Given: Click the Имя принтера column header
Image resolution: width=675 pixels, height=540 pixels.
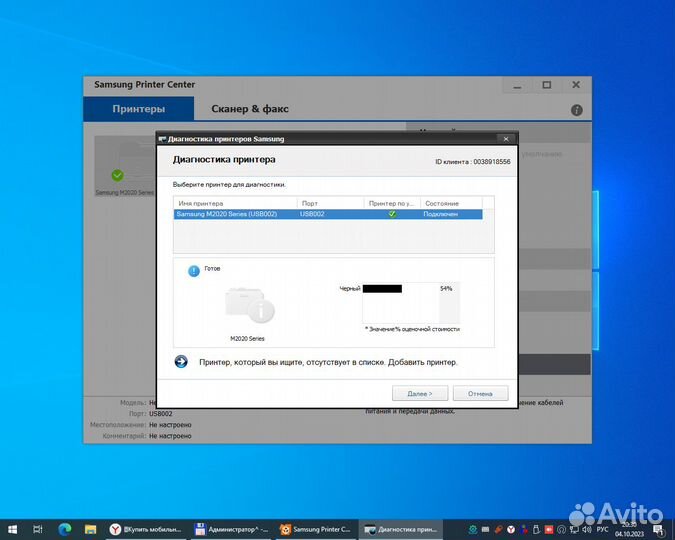Looking at the screenshot, I should pyautogui.click(x=235, y=203).
